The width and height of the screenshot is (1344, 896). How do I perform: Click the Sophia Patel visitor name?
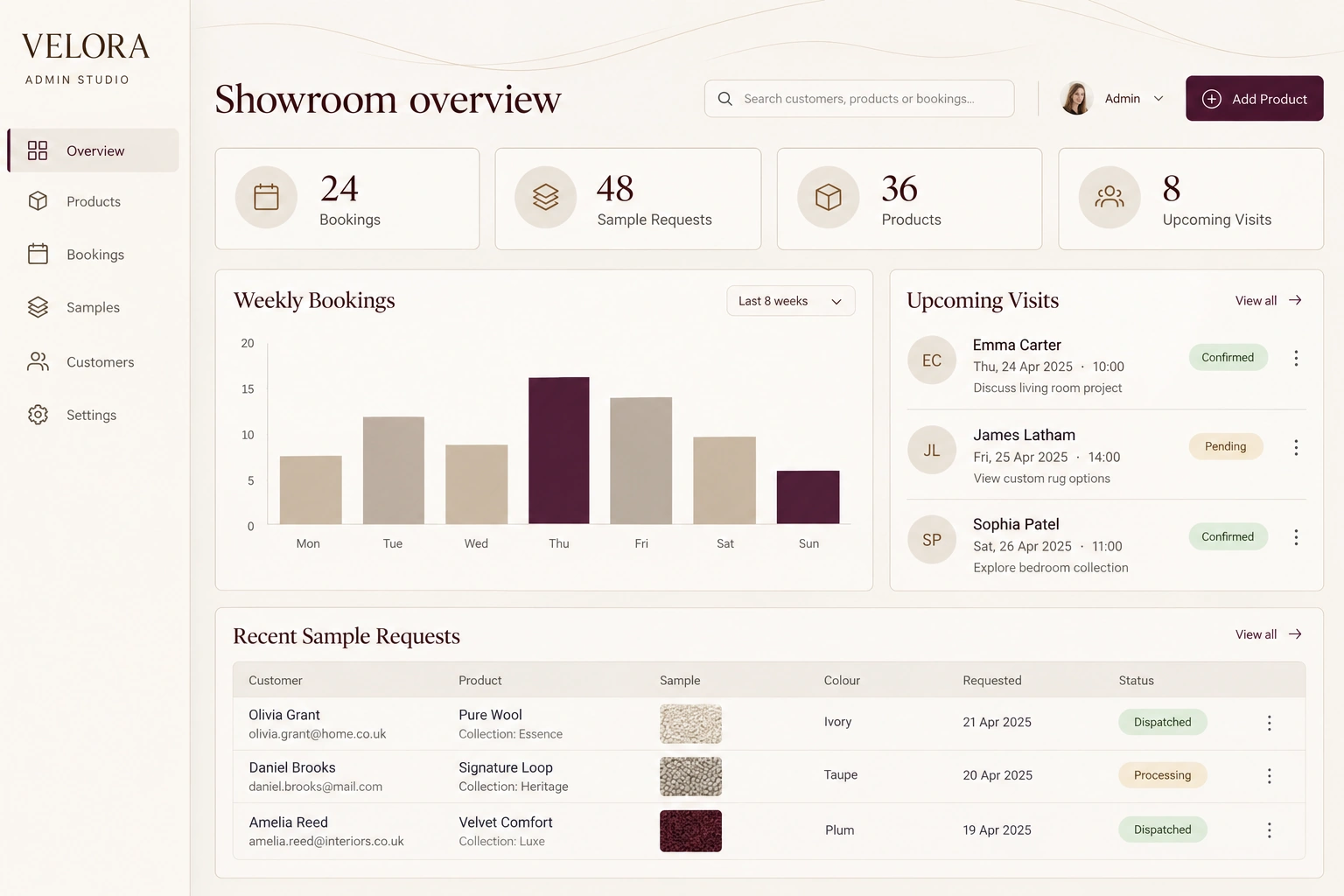tap(1016, 524)
